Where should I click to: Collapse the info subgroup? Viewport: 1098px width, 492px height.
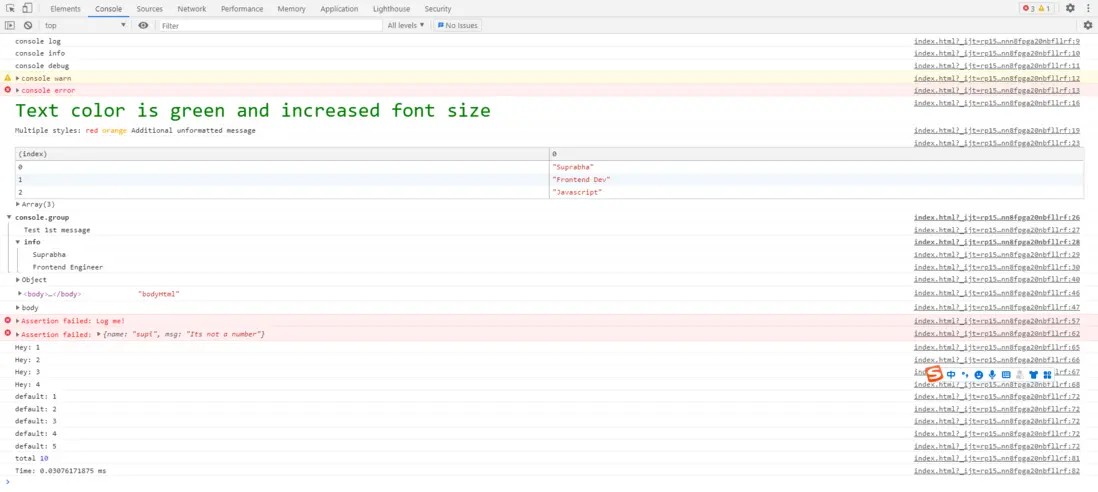(18, 242)
